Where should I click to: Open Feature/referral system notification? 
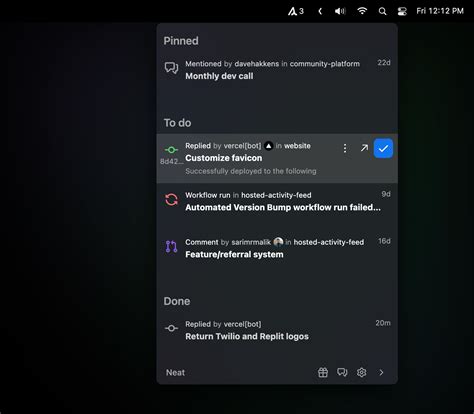[277, 249]
